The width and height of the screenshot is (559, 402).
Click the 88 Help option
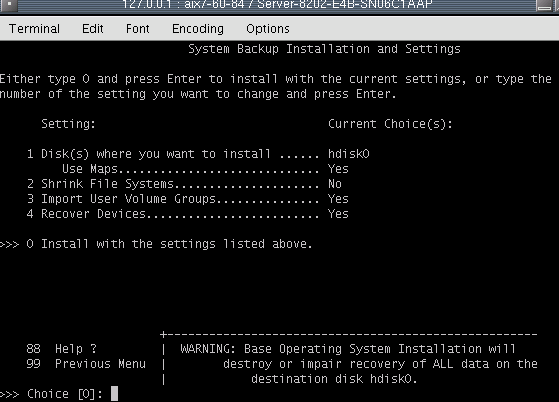[61, 348]
